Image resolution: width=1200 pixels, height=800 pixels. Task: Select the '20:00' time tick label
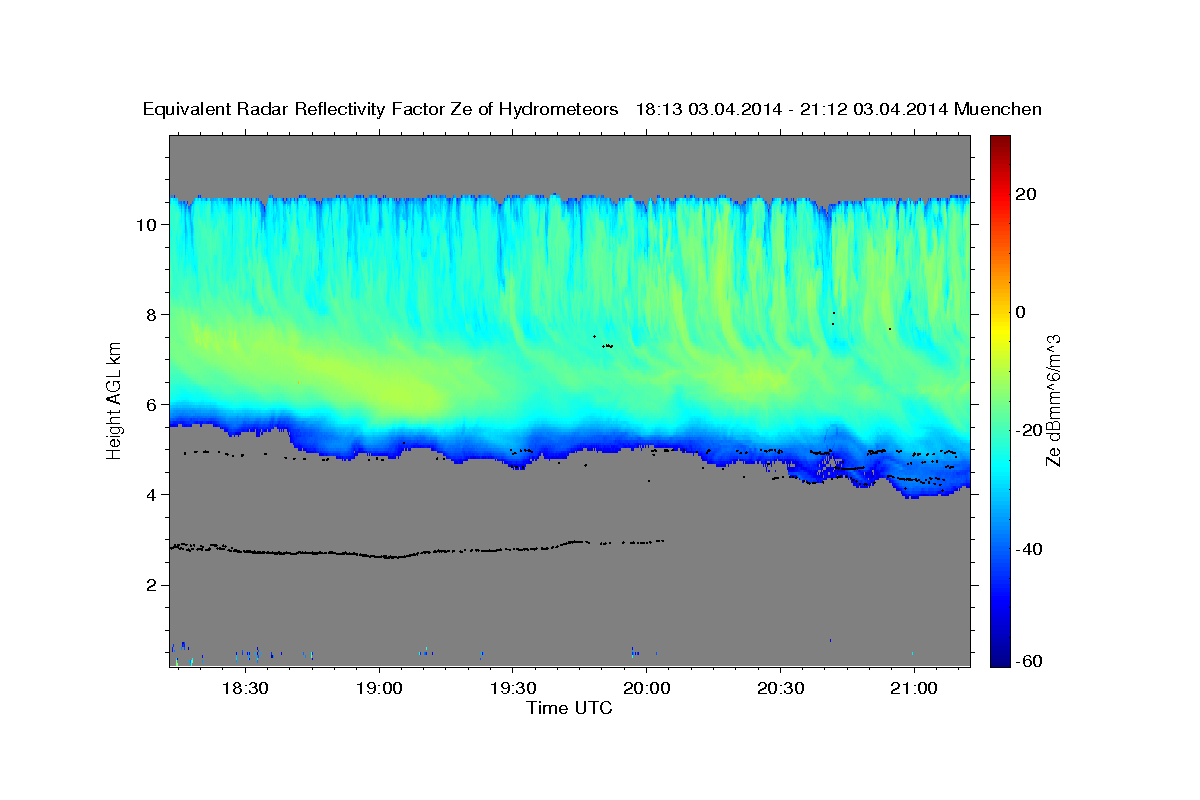(646, 689)
